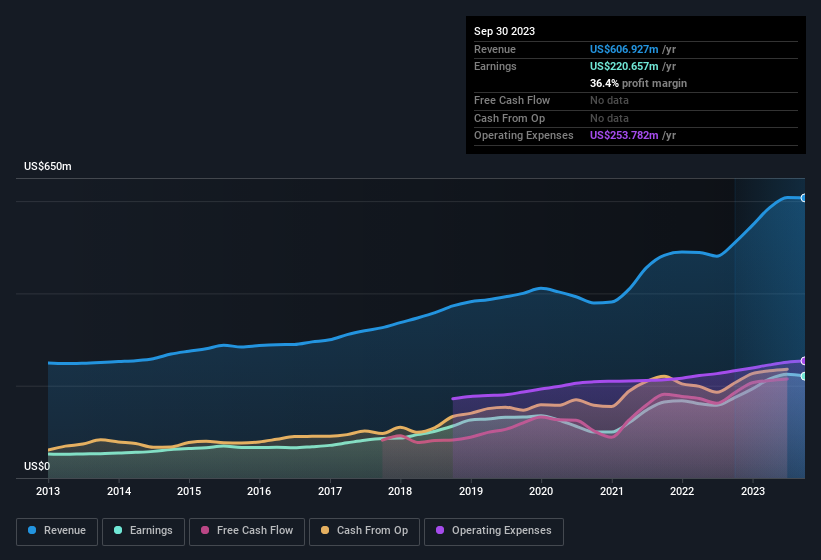Click the Revenue endpoint marker on chart
Image resolution: width=821 pixels, height=560 pixels.
click(804, 198)
